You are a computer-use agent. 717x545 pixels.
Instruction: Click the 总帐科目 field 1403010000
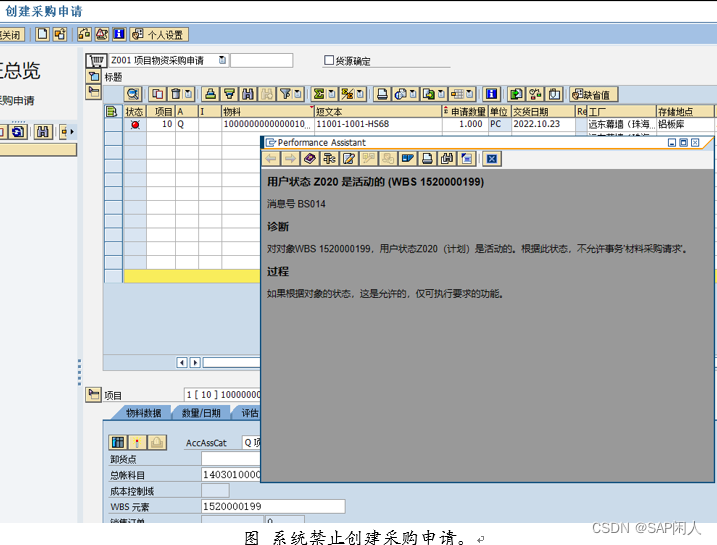coord(231,475)
